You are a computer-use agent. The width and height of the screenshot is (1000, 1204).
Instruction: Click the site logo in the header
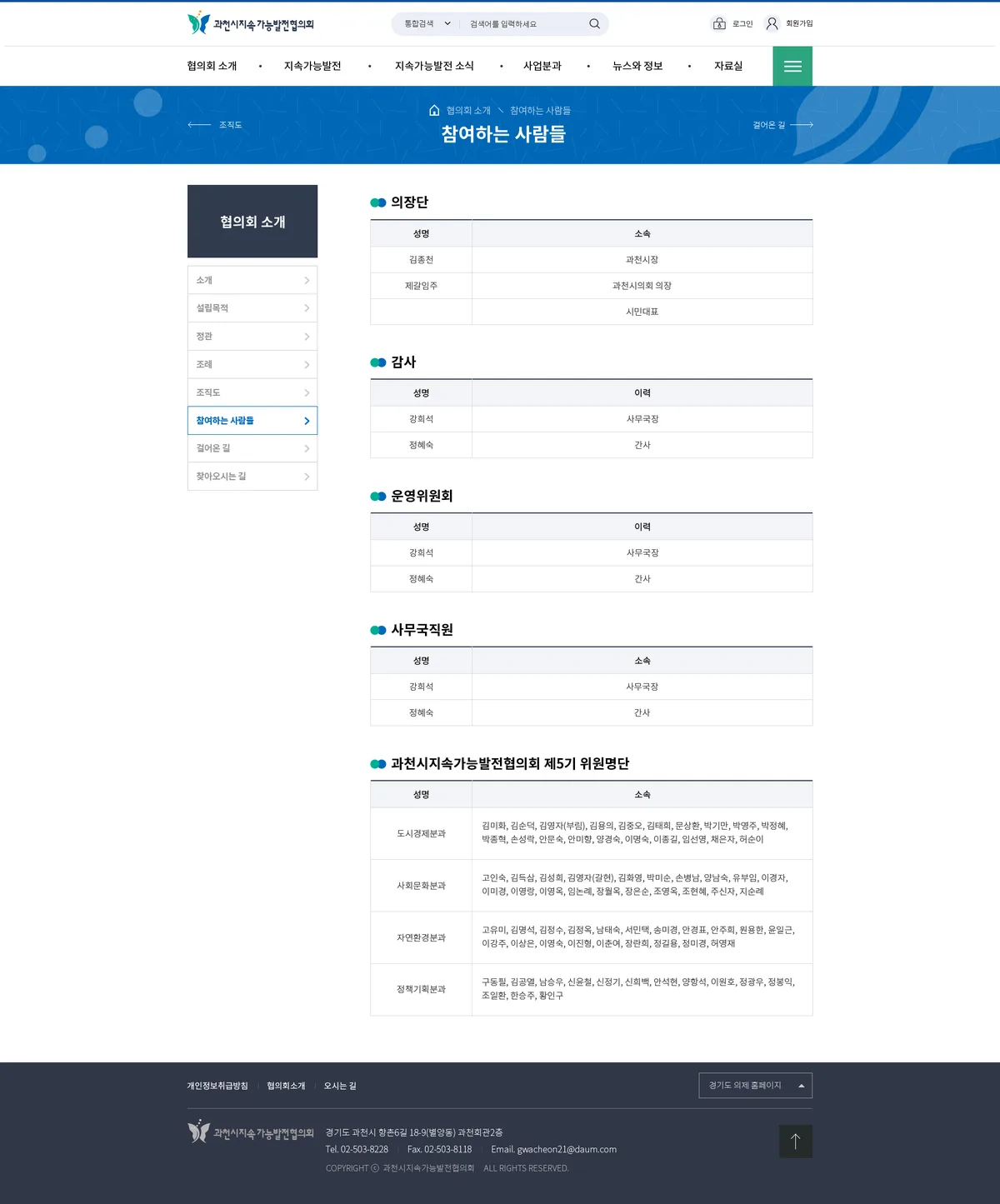[x=251, y=23]
